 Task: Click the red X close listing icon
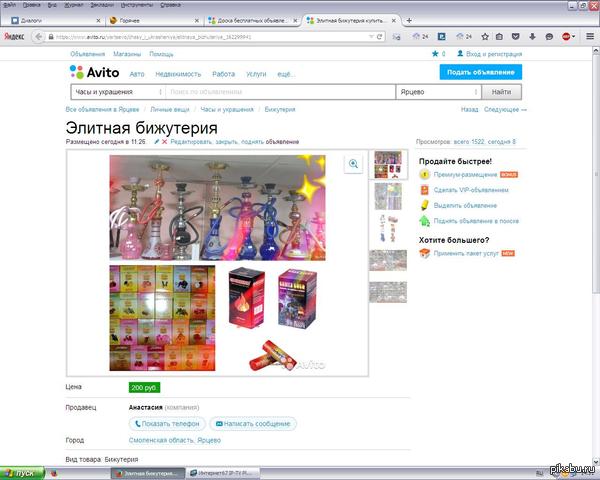165,142
